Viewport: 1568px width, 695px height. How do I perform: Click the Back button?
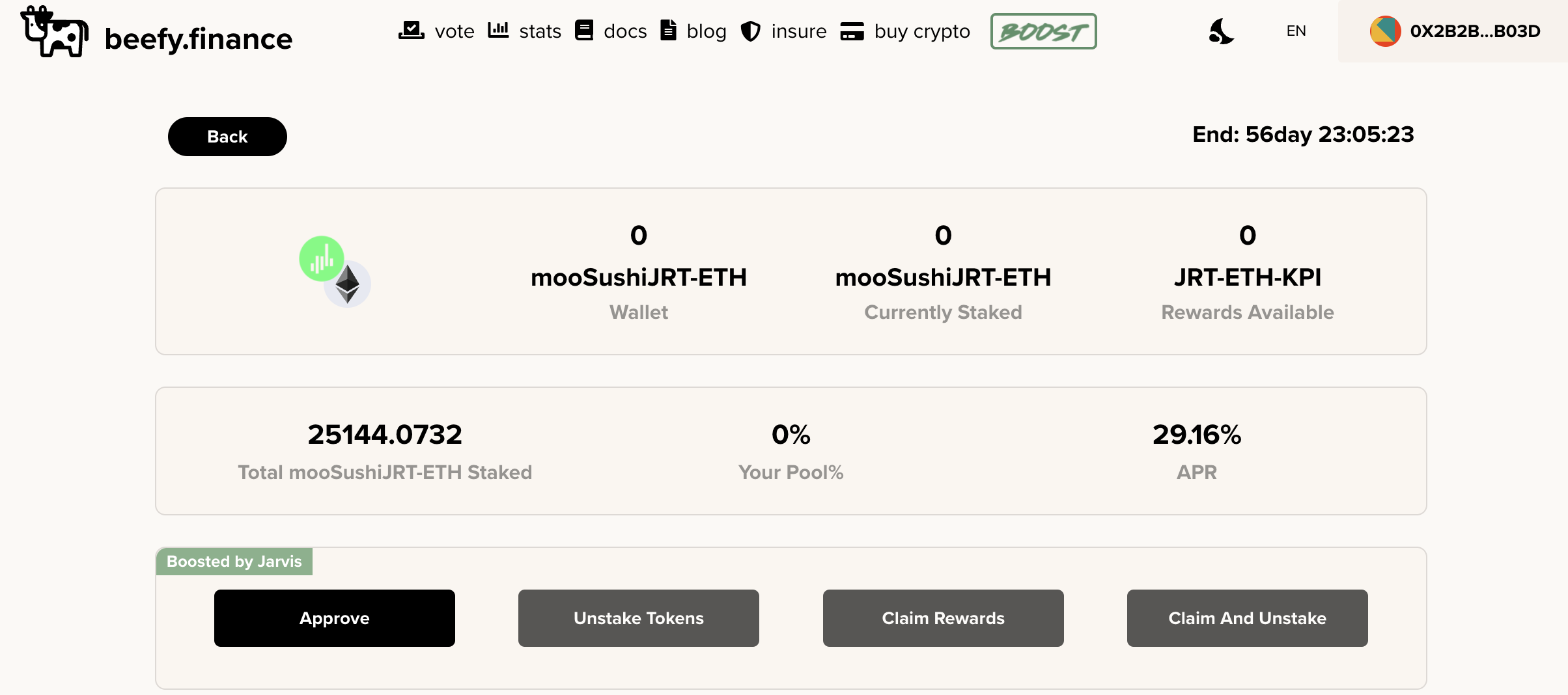[227, 136]
